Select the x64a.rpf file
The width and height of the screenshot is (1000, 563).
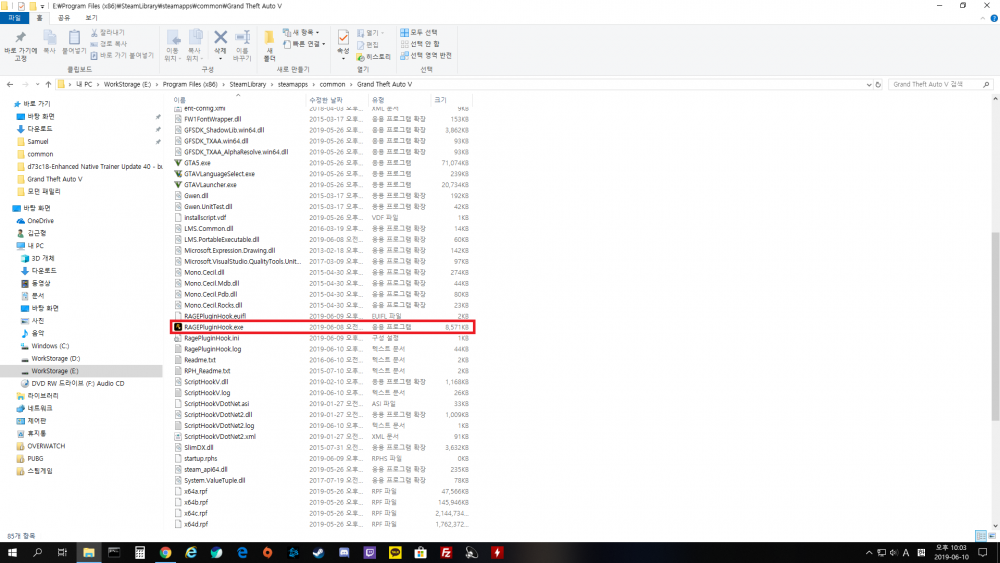322,491
